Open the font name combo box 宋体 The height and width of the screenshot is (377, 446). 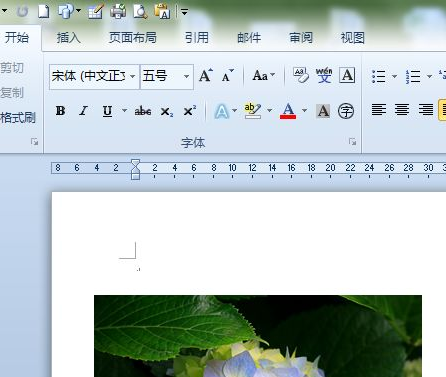click(94, 76)
